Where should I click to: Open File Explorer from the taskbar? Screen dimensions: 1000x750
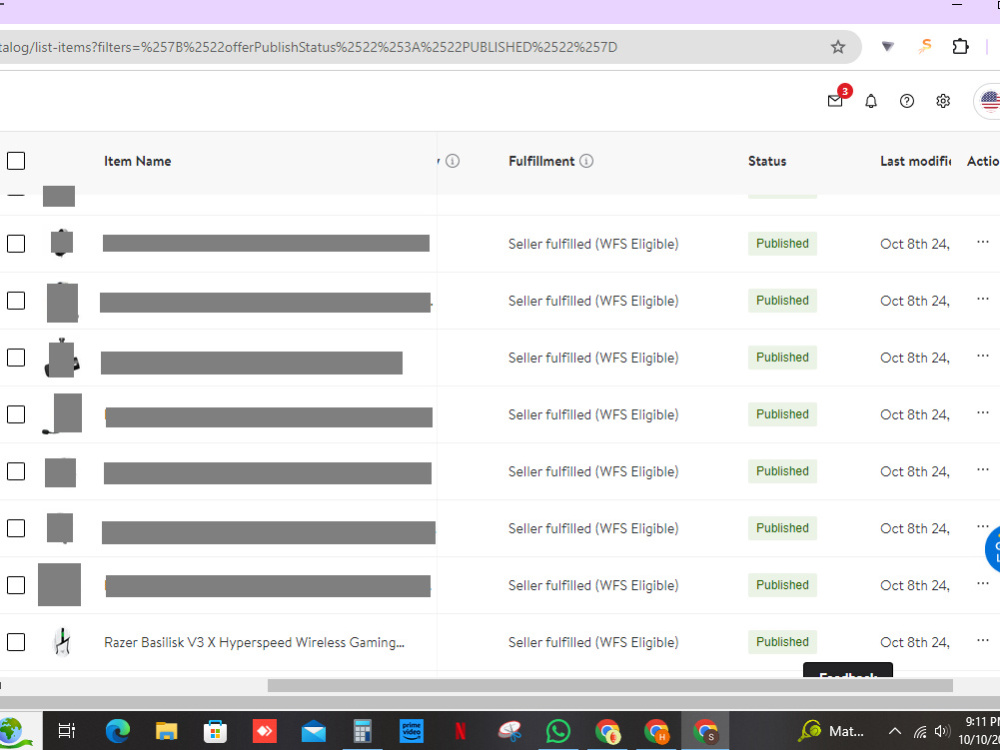tap(166, 731)
